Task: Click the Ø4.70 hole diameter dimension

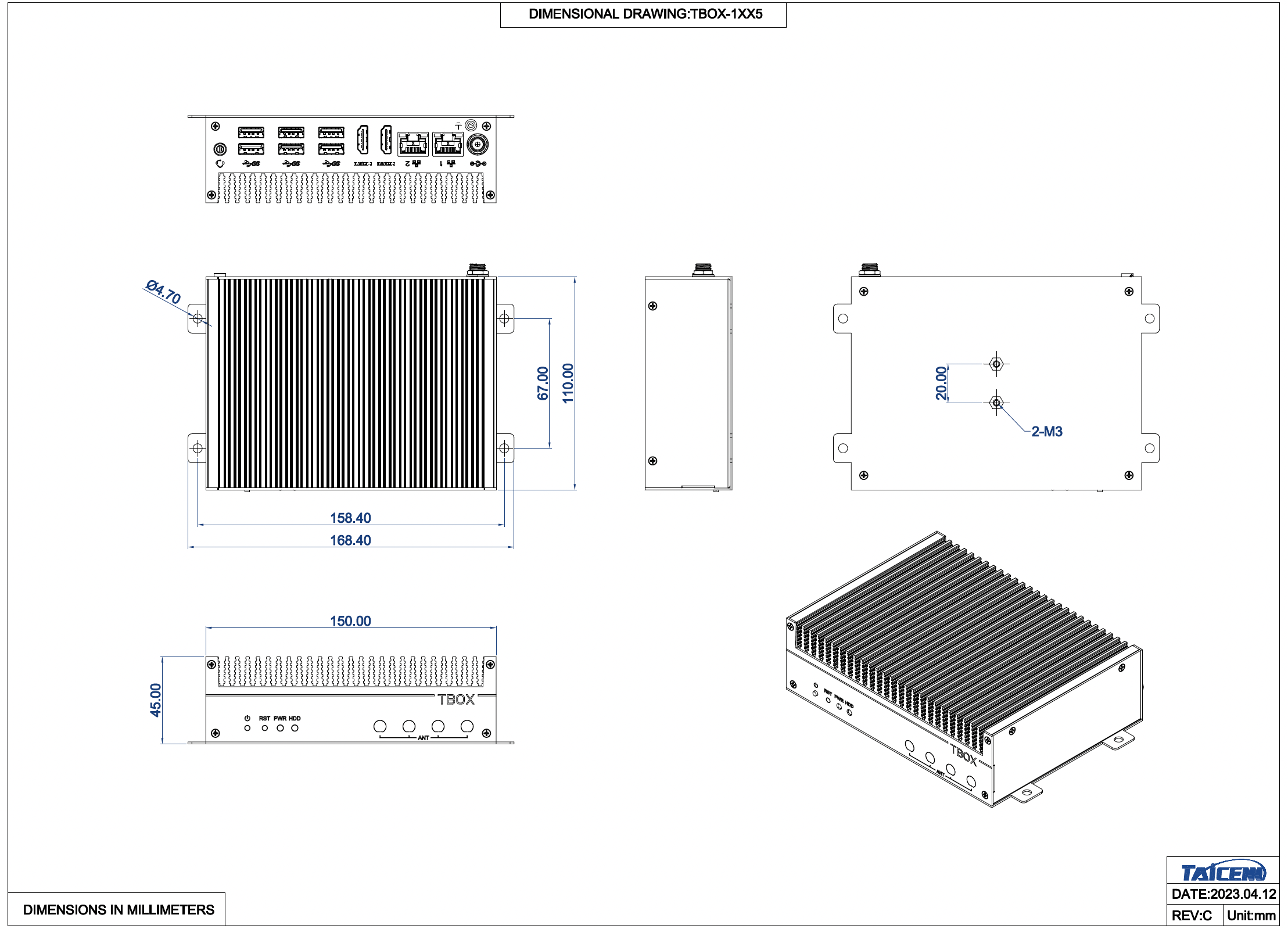Action: pyautogui.click(x=164, y=292)
